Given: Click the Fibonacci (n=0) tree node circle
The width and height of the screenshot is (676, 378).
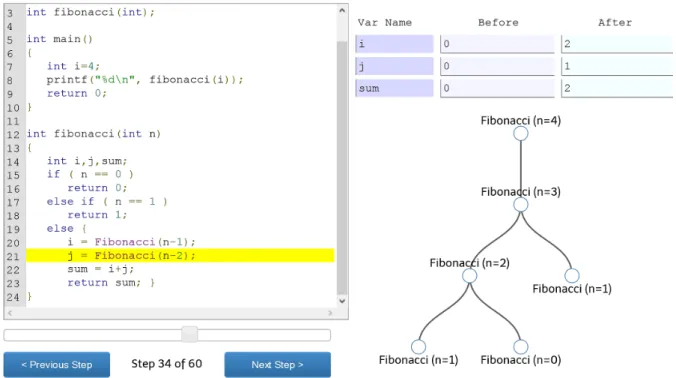Looking at the screenshot, I should (x=521, y=347).
